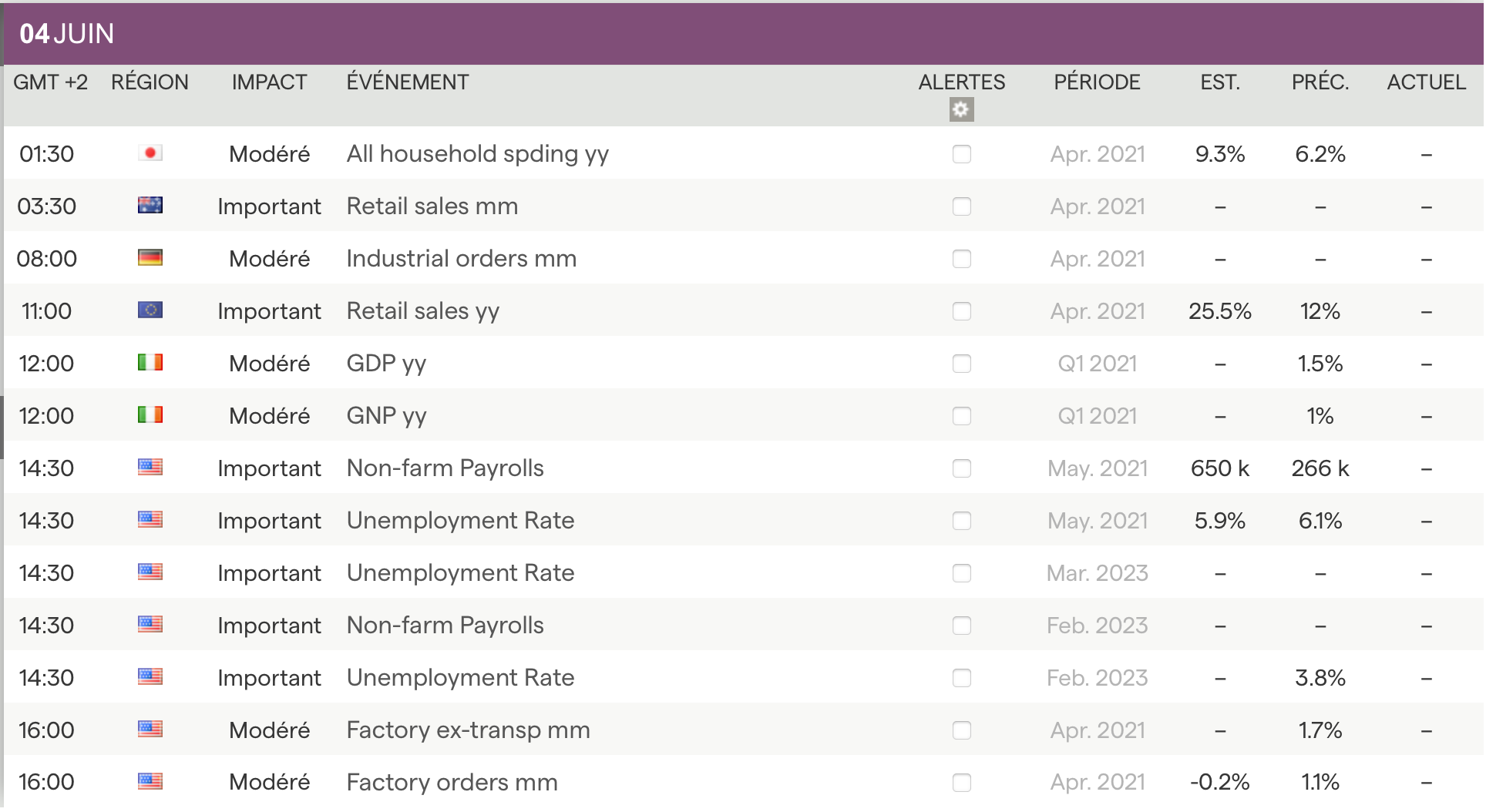Toggle alert for GDP yy event

click(961, 364)
